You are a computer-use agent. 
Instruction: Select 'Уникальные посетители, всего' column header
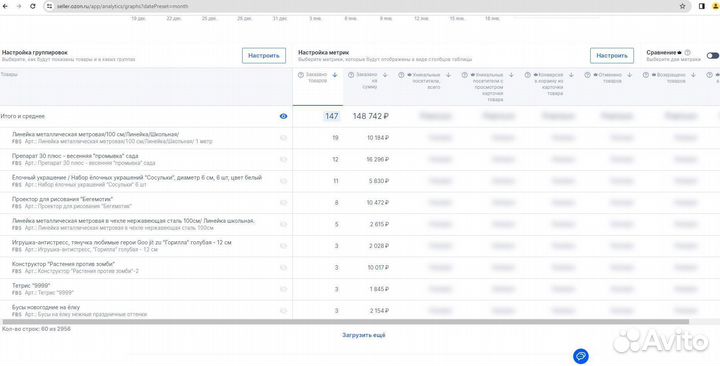pyautogui.click(x=425, y=81)
